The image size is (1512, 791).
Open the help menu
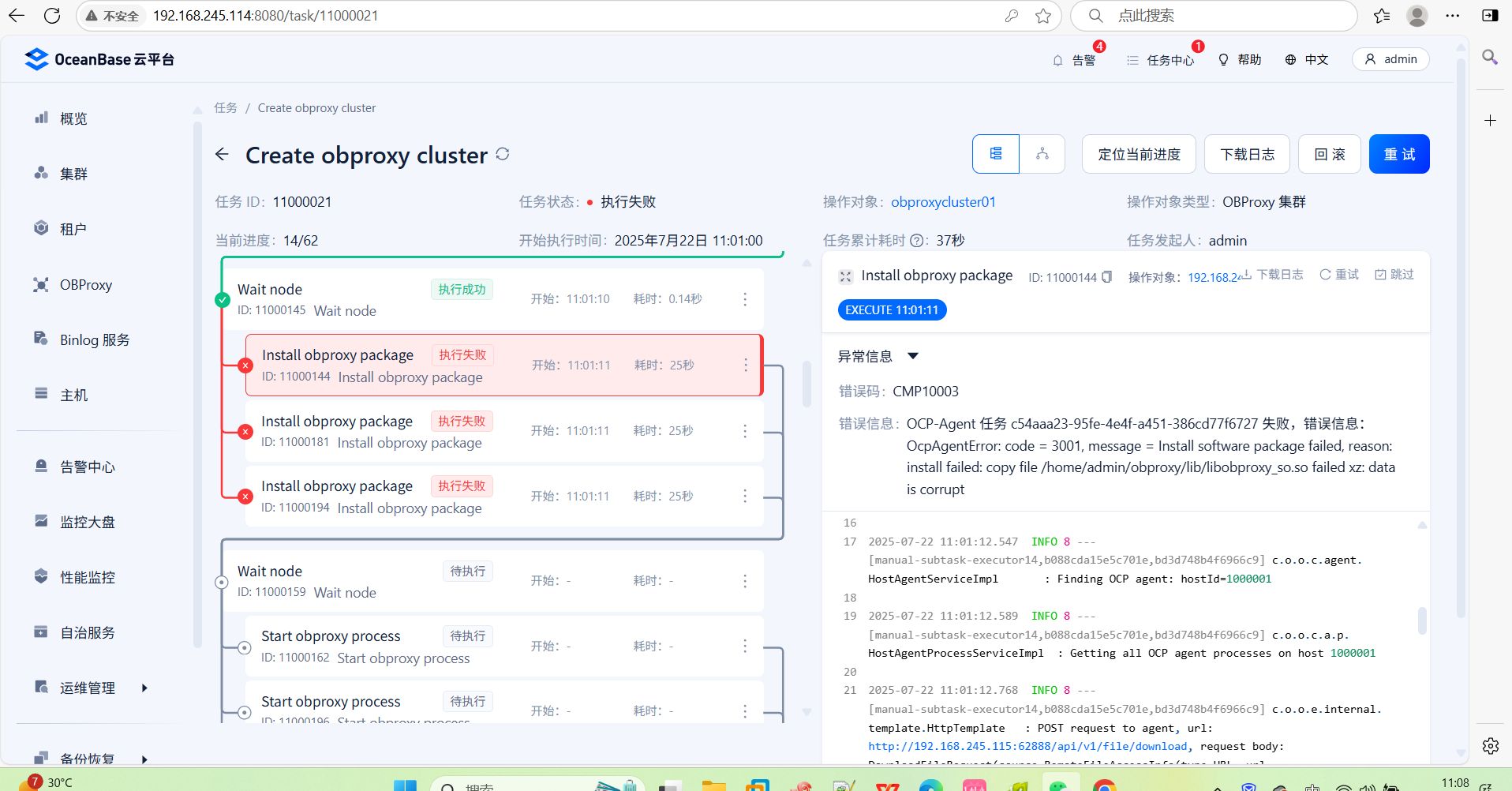[1240, 60]
